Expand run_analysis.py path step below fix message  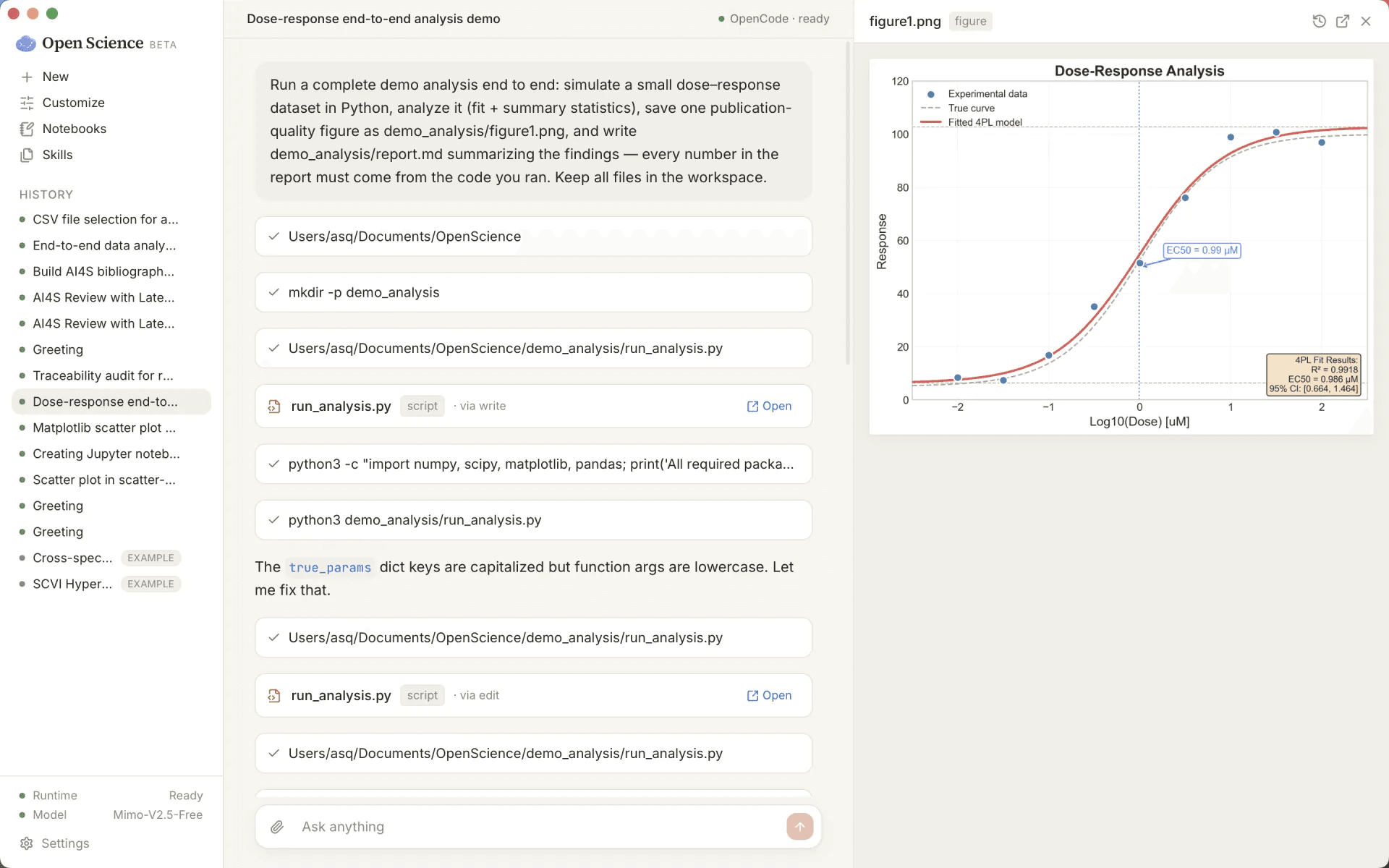[x=533, y=638]
